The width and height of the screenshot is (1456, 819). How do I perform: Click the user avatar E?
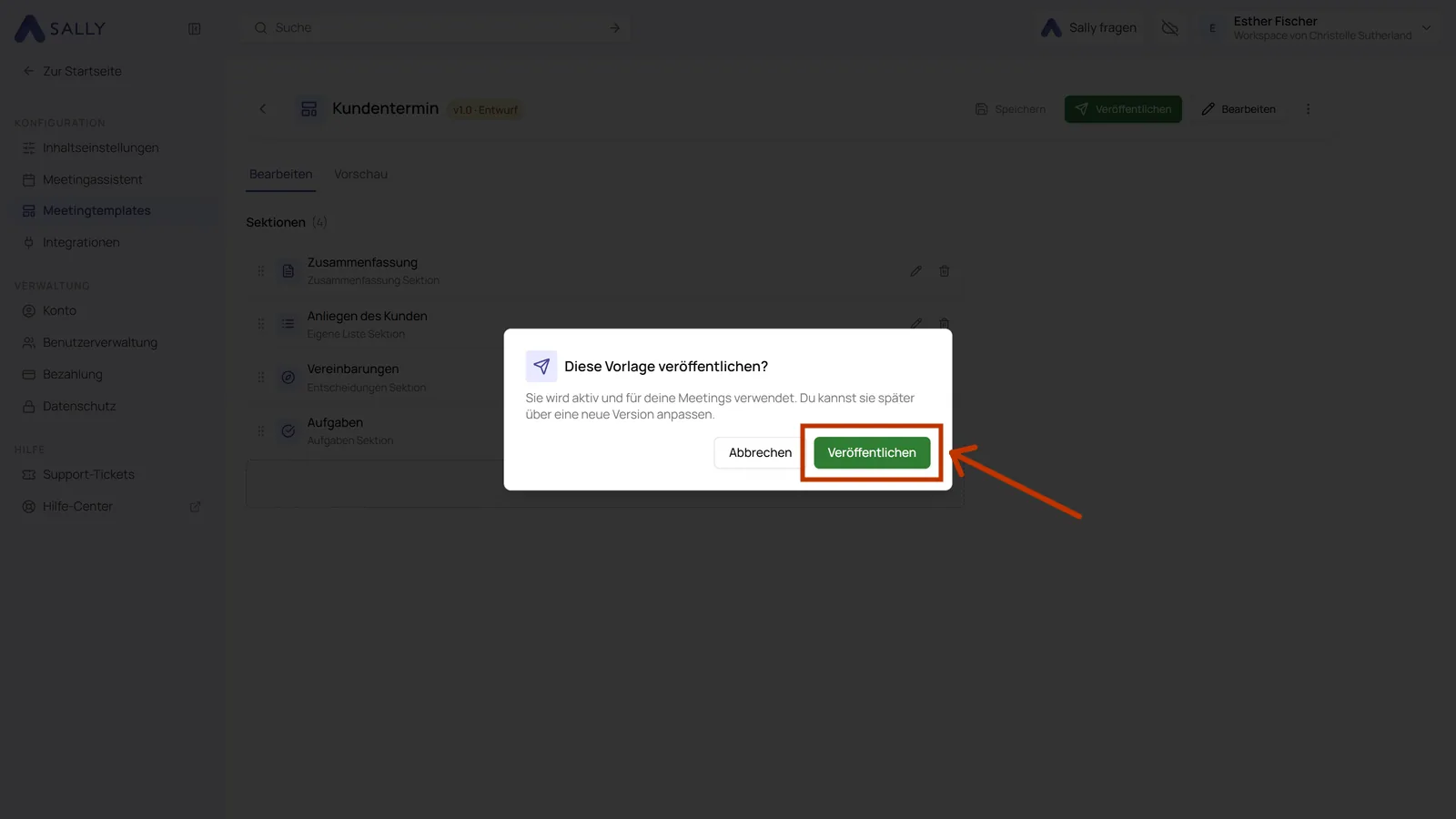pyautogui.click(x=1212, y=28)
